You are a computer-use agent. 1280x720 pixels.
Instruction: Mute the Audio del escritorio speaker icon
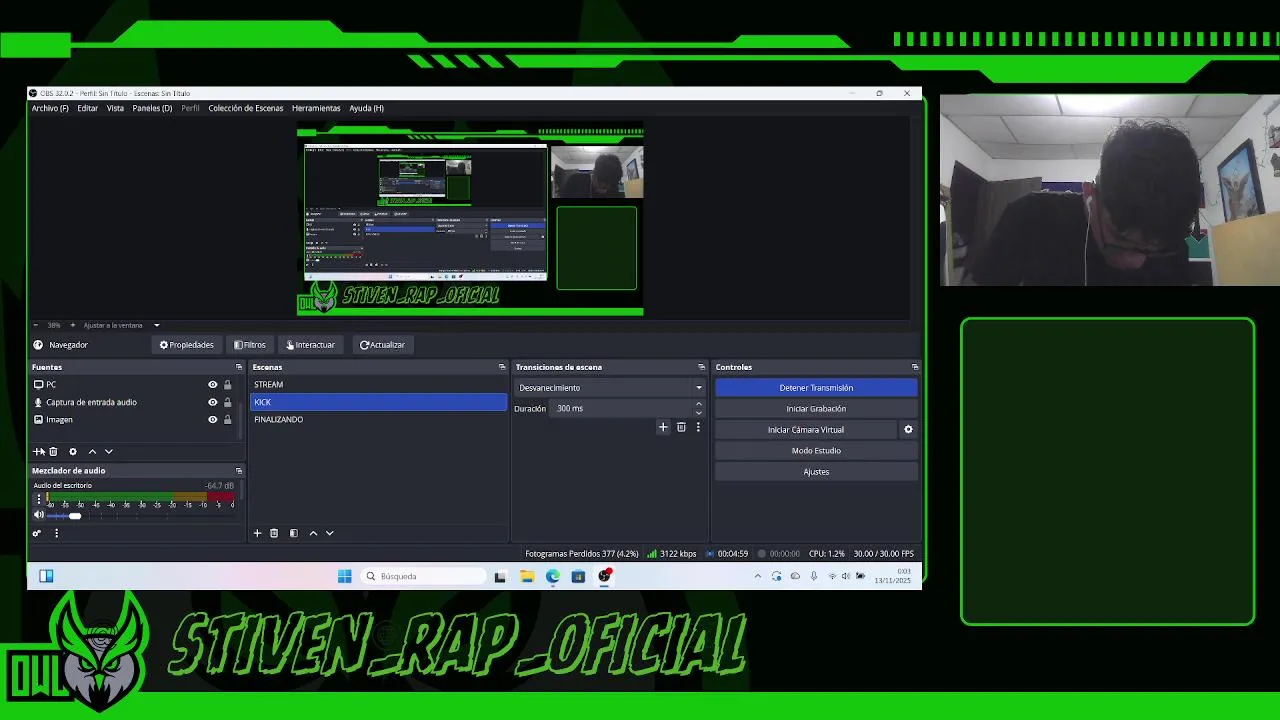pyautogui.click(x=39, y=515)
